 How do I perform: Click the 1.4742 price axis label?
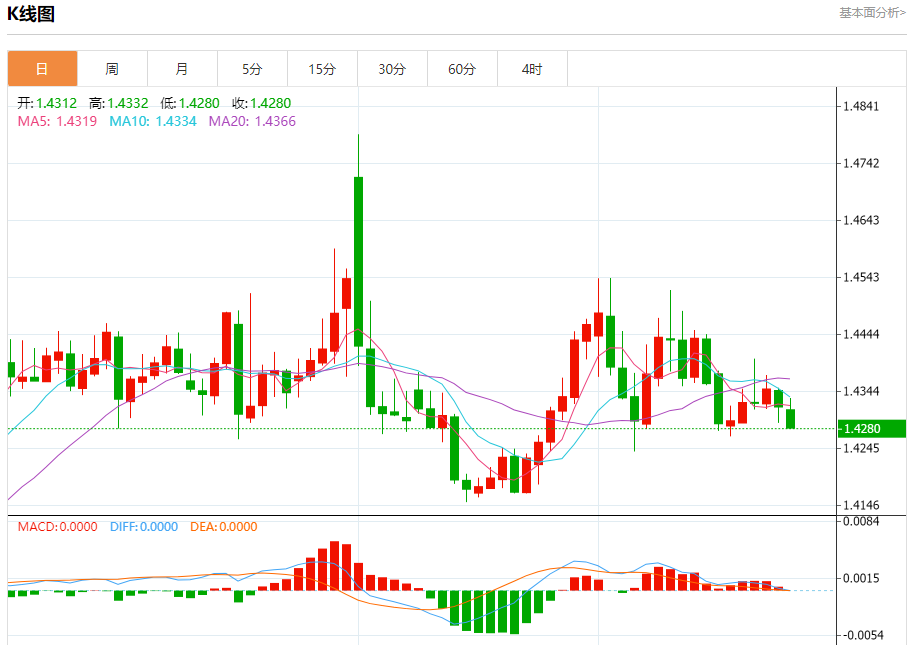pos(861,163)
